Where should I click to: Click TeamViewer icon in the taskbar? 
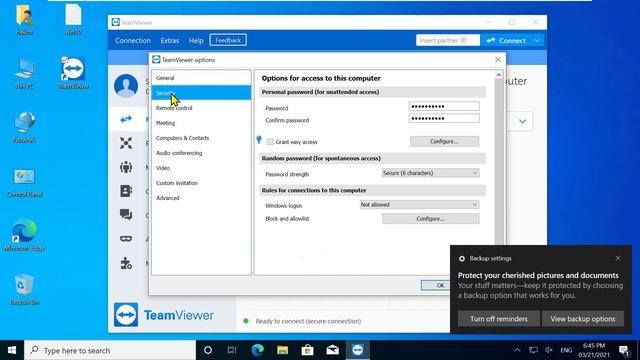(358, 350)
